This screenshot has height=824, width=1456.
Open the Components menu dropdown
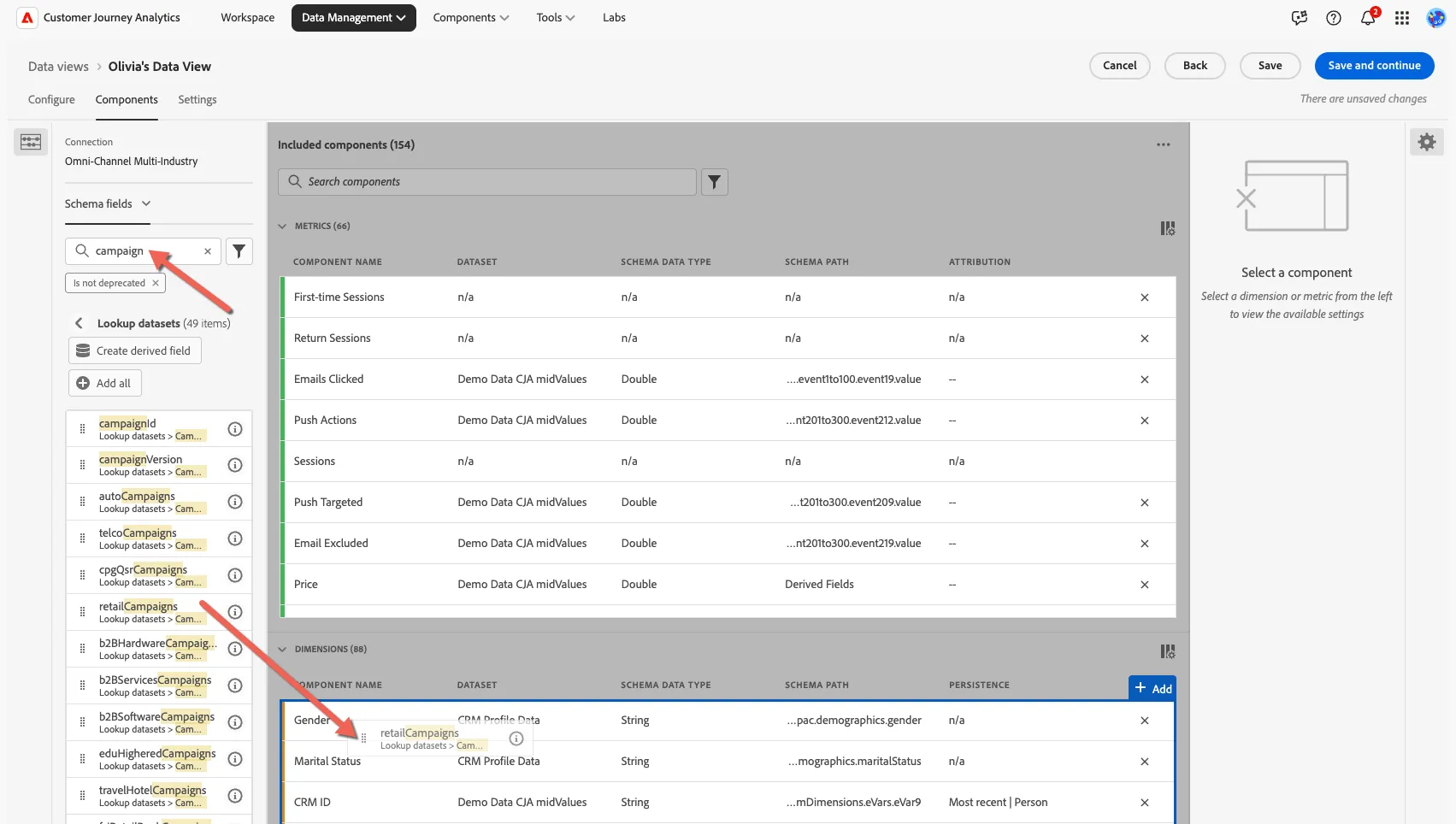pyautogui.click(x=470, y=18)
